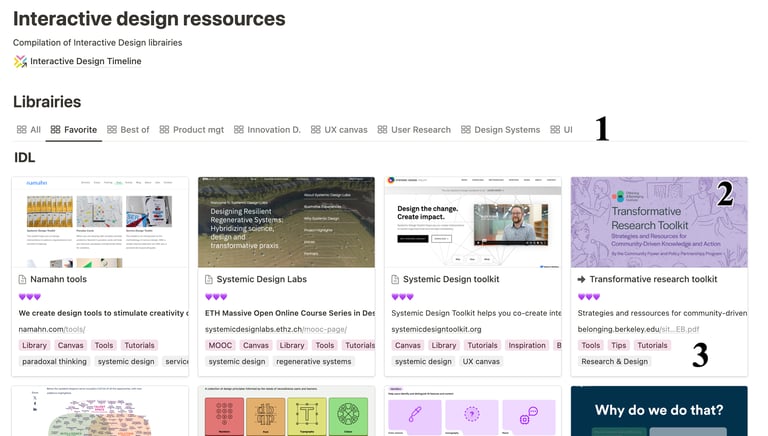Open the Transformative research toolkit title
The width and height of the screenshot is (768, 436).
click(653, 279)
